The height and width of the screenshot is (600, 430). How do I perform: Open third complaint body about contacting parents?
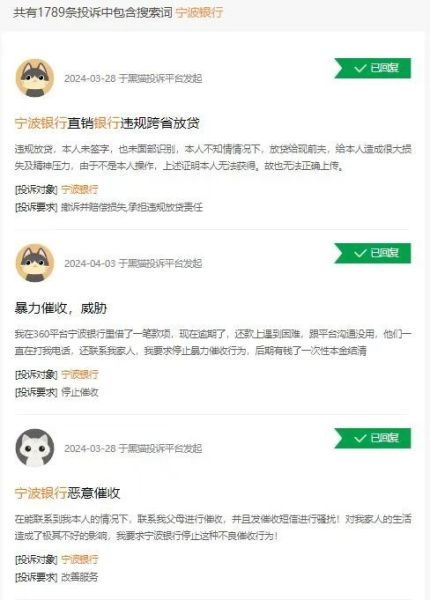[x=213, y=527]
